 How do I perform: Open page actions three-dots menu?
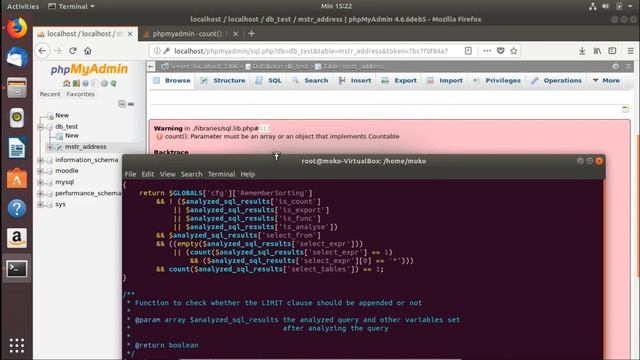tap(487, 51)
